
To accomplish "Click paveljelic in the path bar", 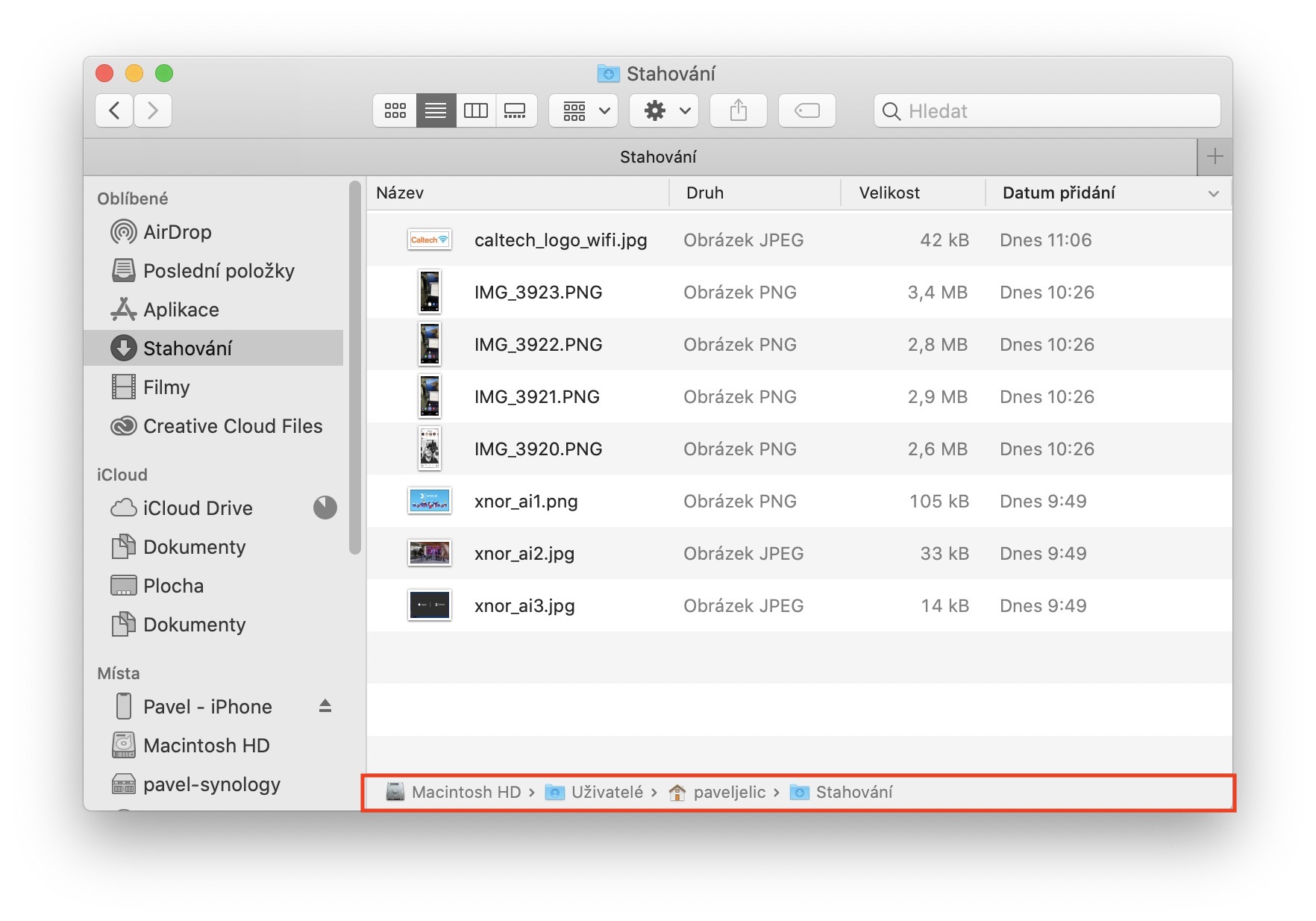I will point(728,793).
